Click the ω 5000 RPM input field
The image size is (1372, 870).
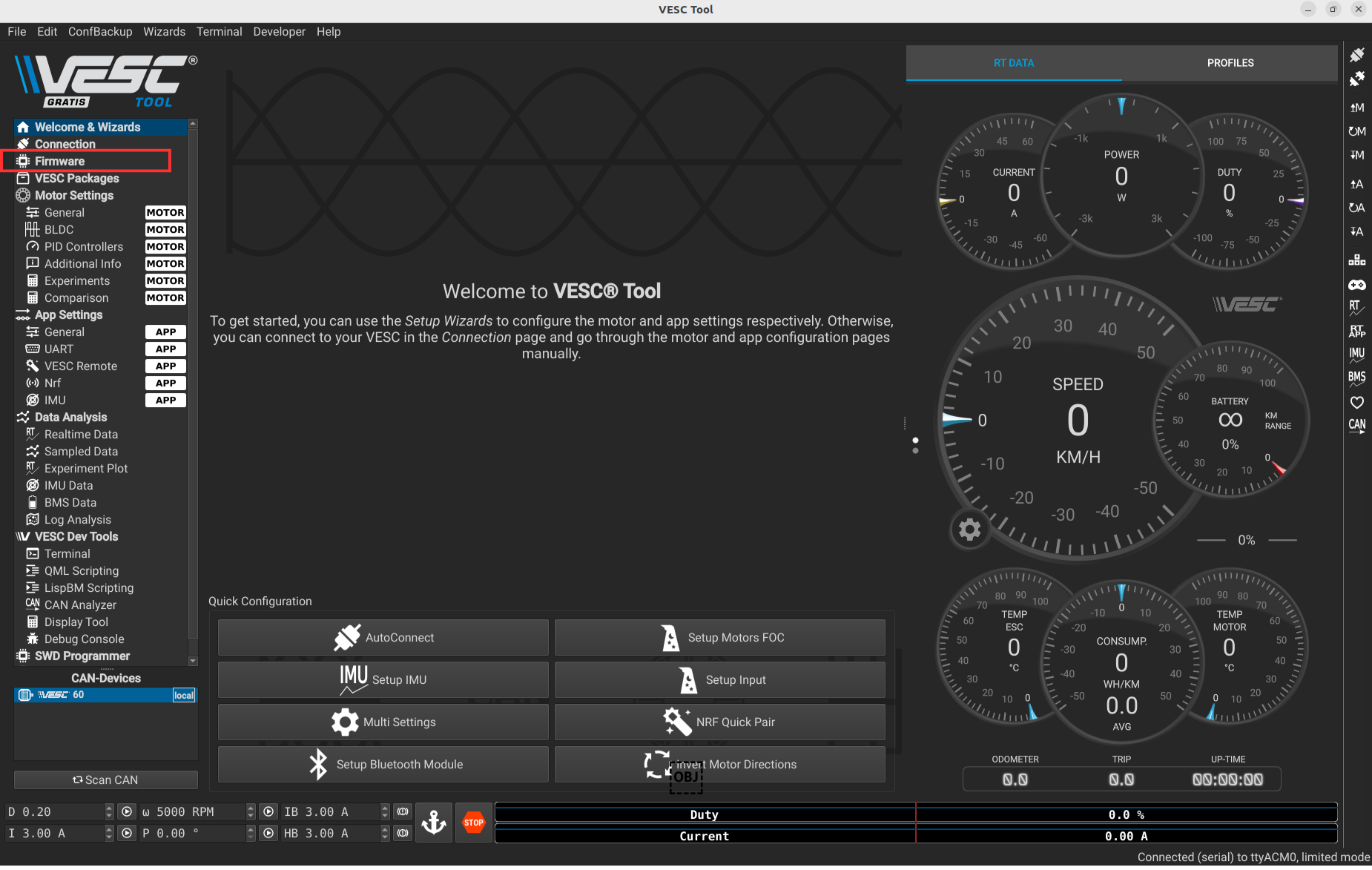pos(192,812)
